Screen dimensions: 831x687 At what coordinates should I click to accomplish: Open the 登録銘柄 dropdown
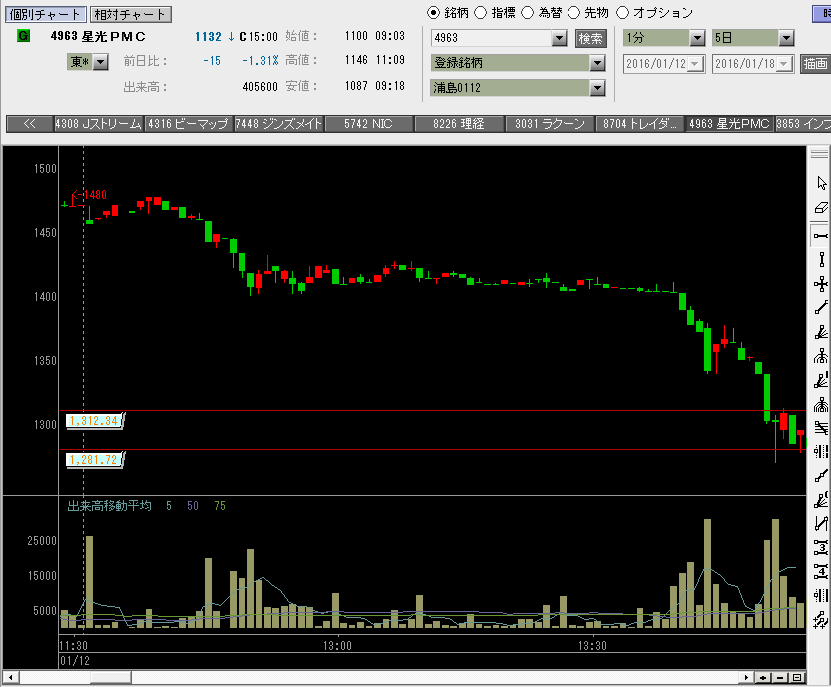[x=597, y=63]
